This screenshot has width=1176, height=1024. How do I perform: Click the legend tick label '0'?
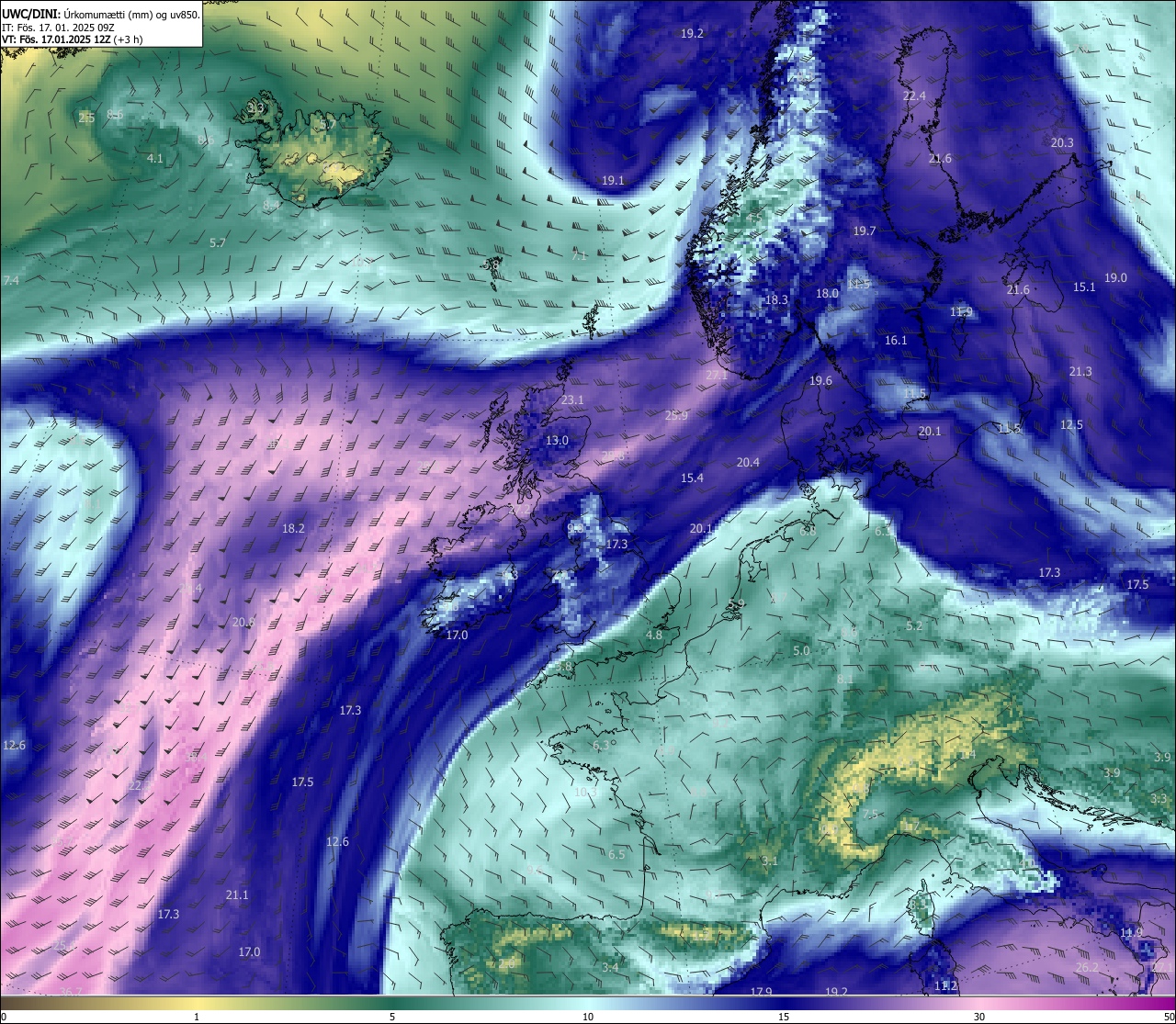pos(4,1017)
